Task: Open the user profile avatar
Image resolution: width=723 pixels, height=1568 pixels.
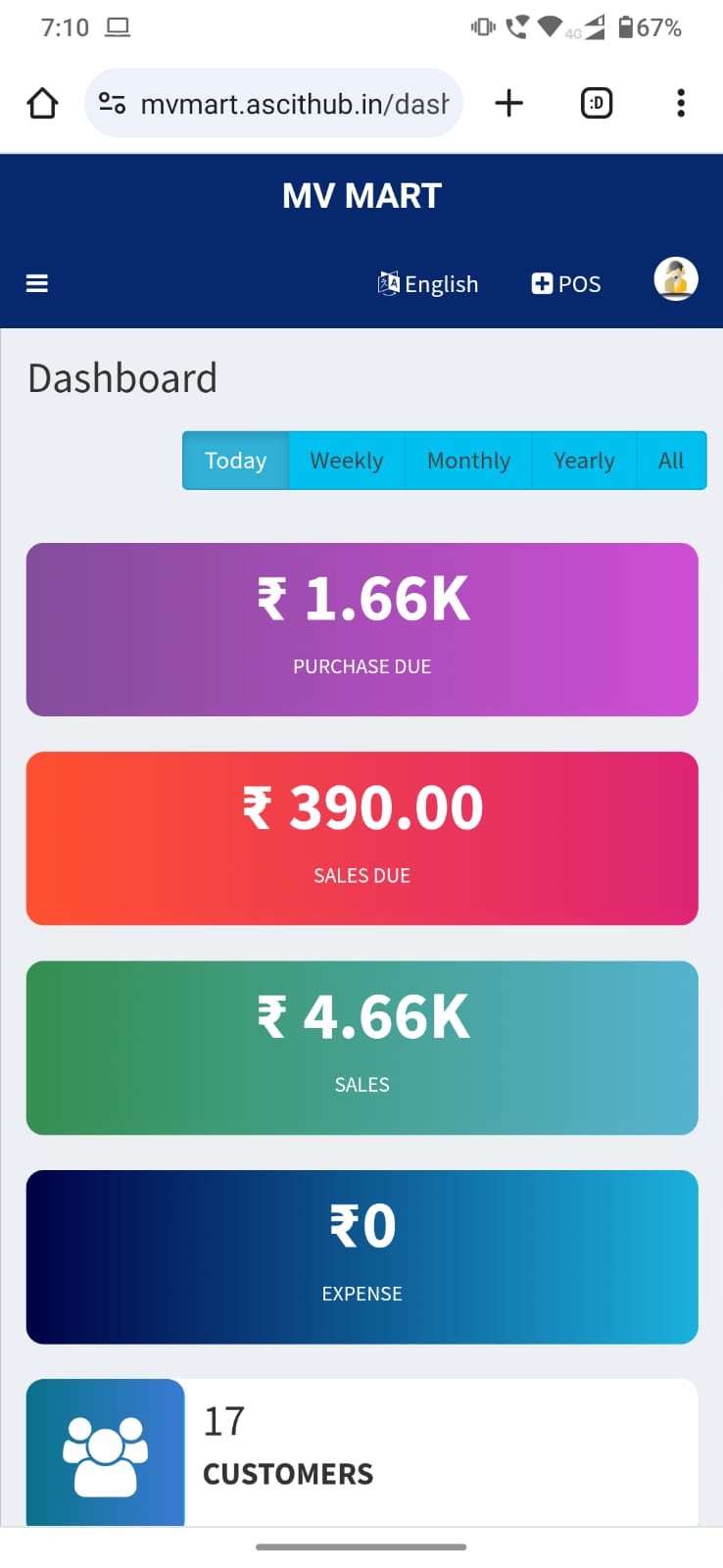Action: [x=676, y=279]
